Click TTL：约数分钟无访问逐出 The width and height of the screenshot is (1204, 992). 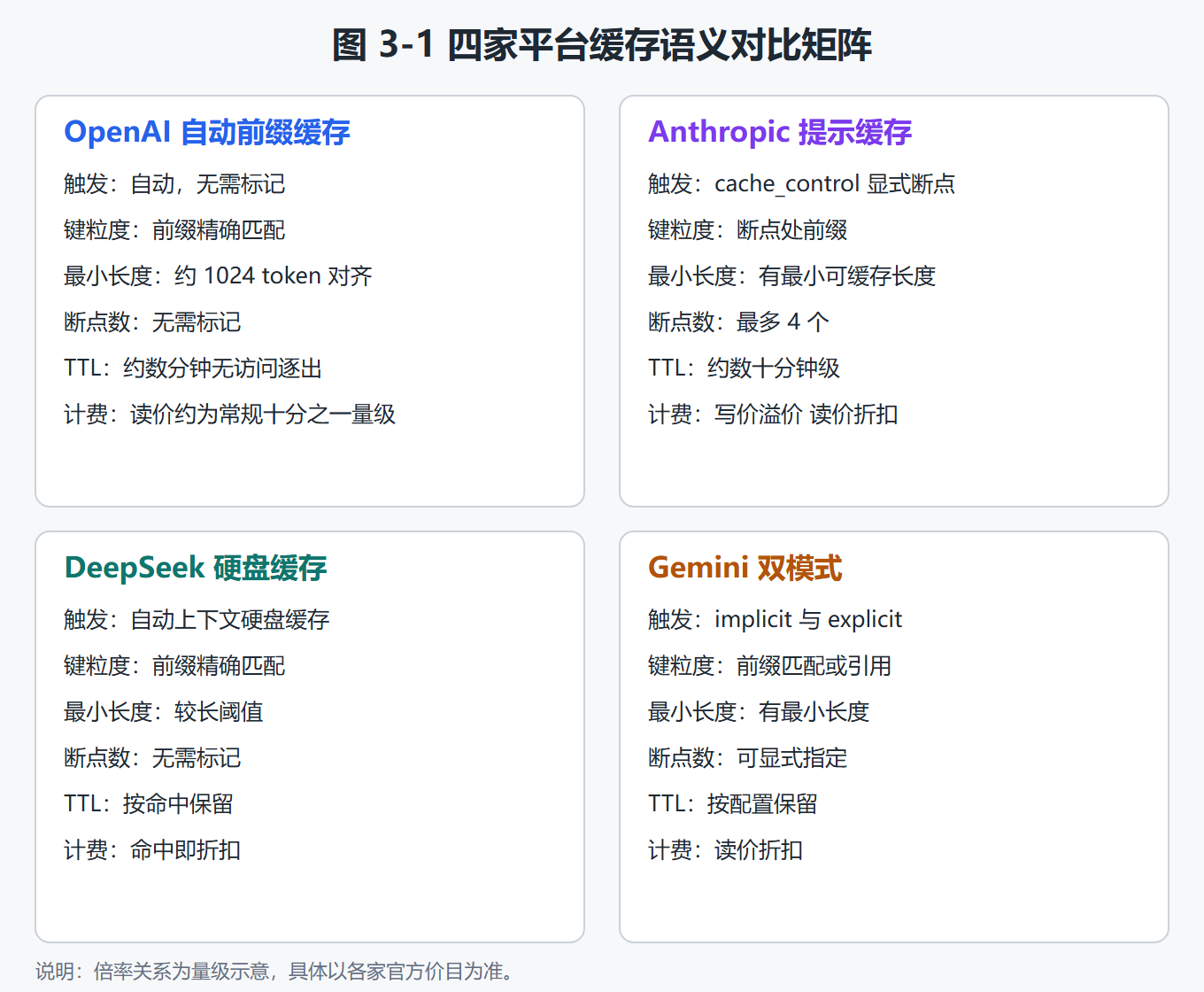tap(193, 368)
